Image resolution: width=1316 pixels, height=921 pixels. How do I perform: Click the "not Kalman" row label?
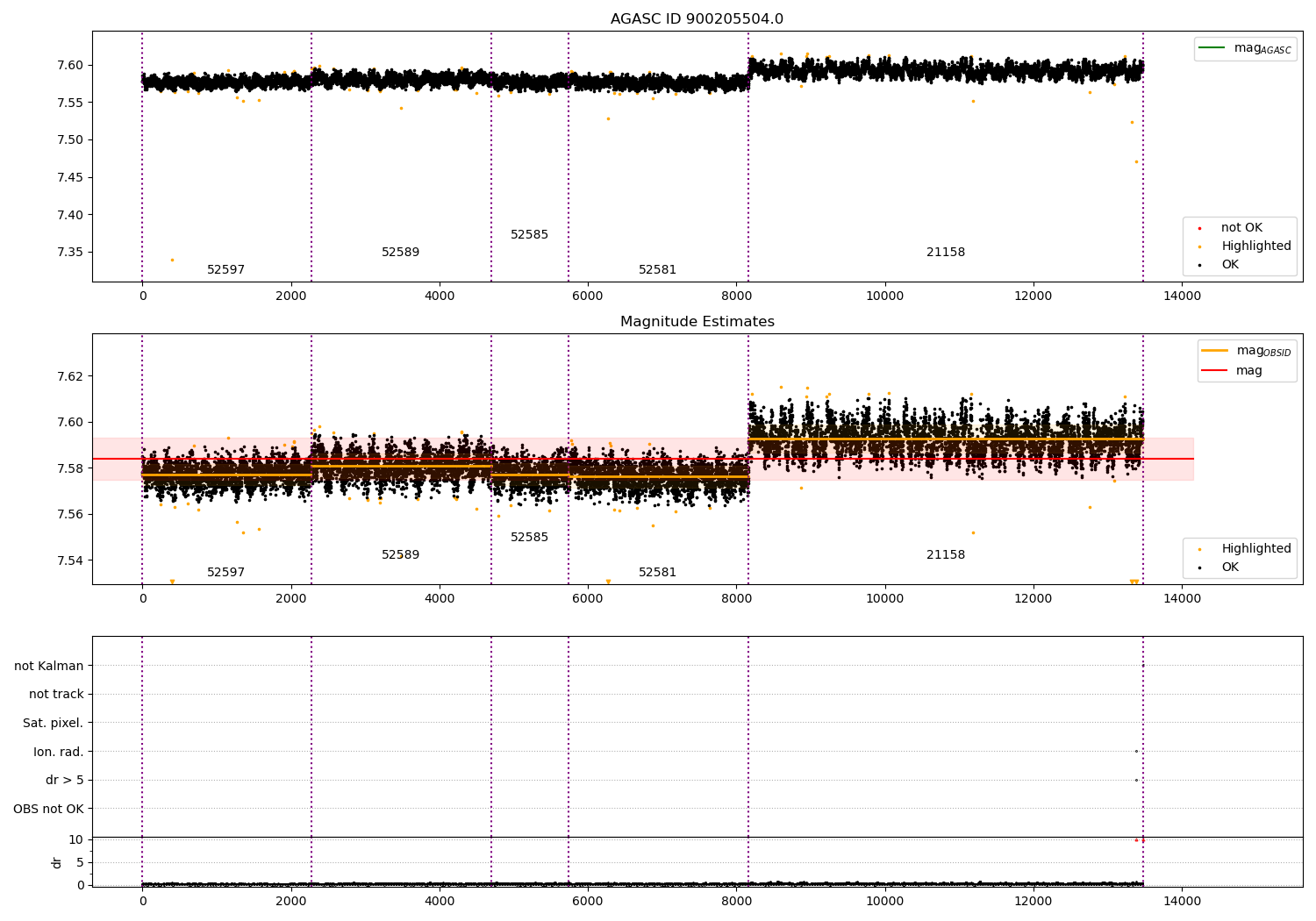tap(49, 667)
